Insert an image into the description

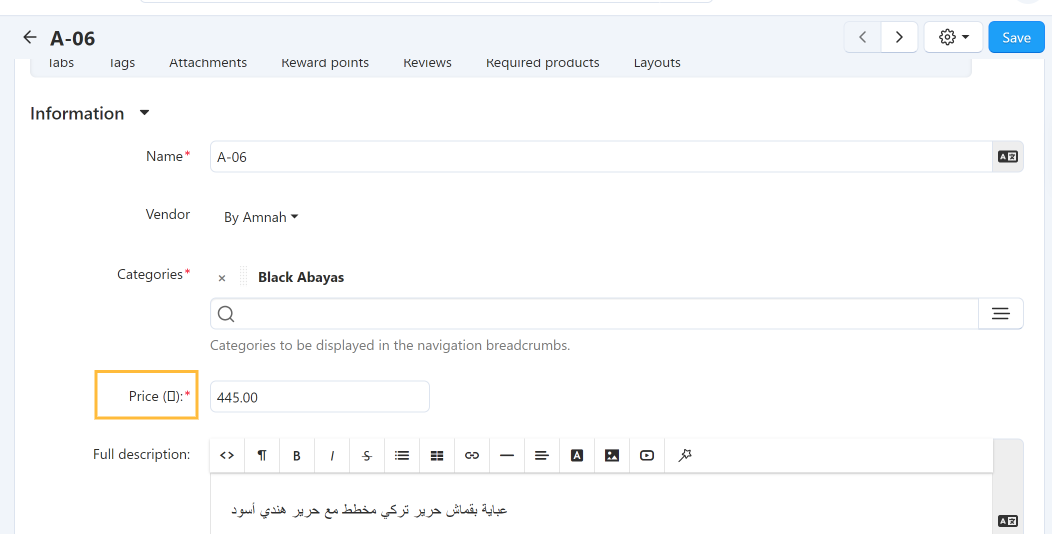point(612,456)
